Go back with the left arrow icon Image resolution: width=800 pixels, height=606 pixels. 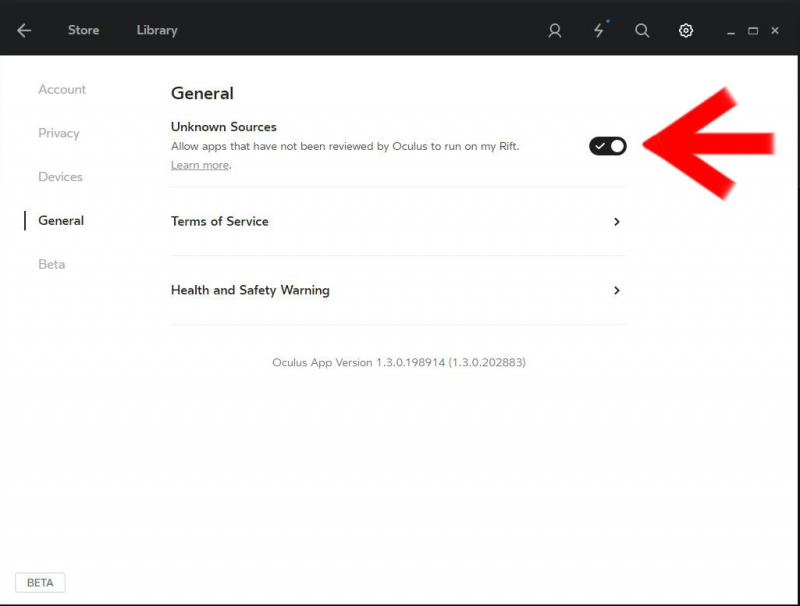24,31
